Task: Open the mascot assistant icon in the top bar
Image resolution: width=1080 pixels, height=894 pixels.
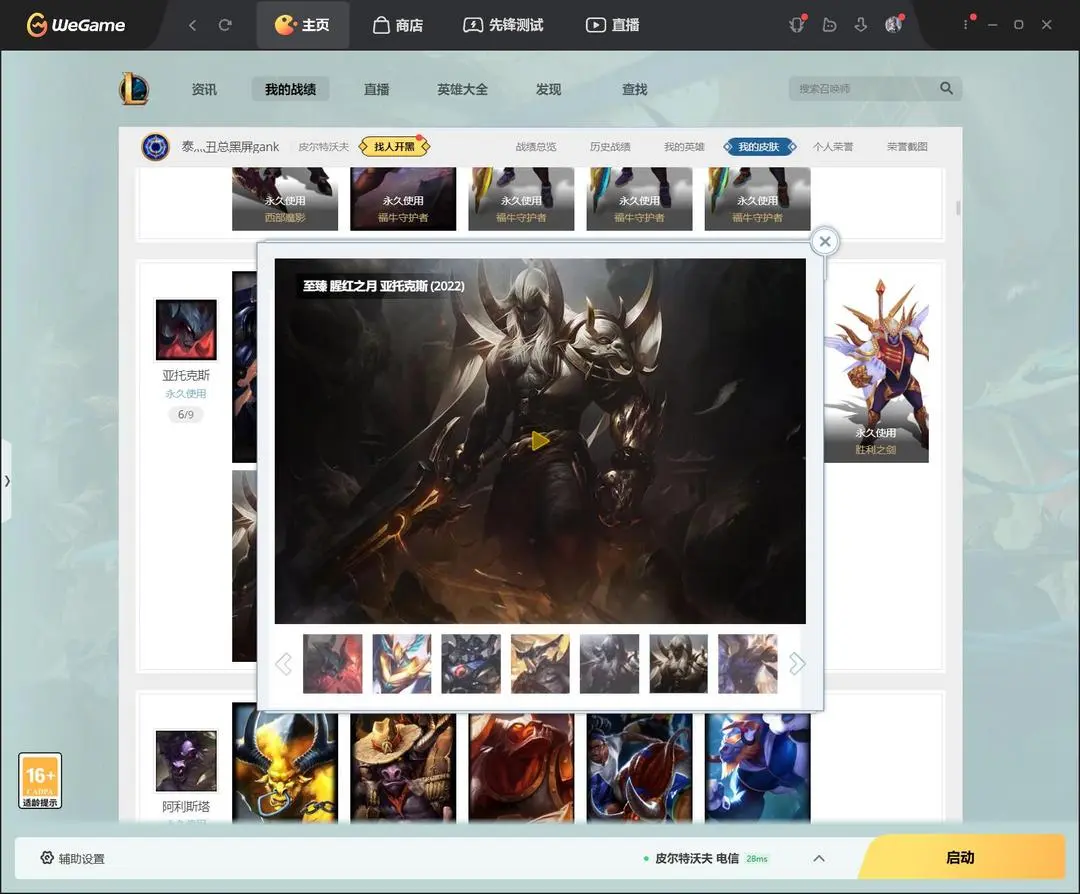Action: click(x=829, y=25)
